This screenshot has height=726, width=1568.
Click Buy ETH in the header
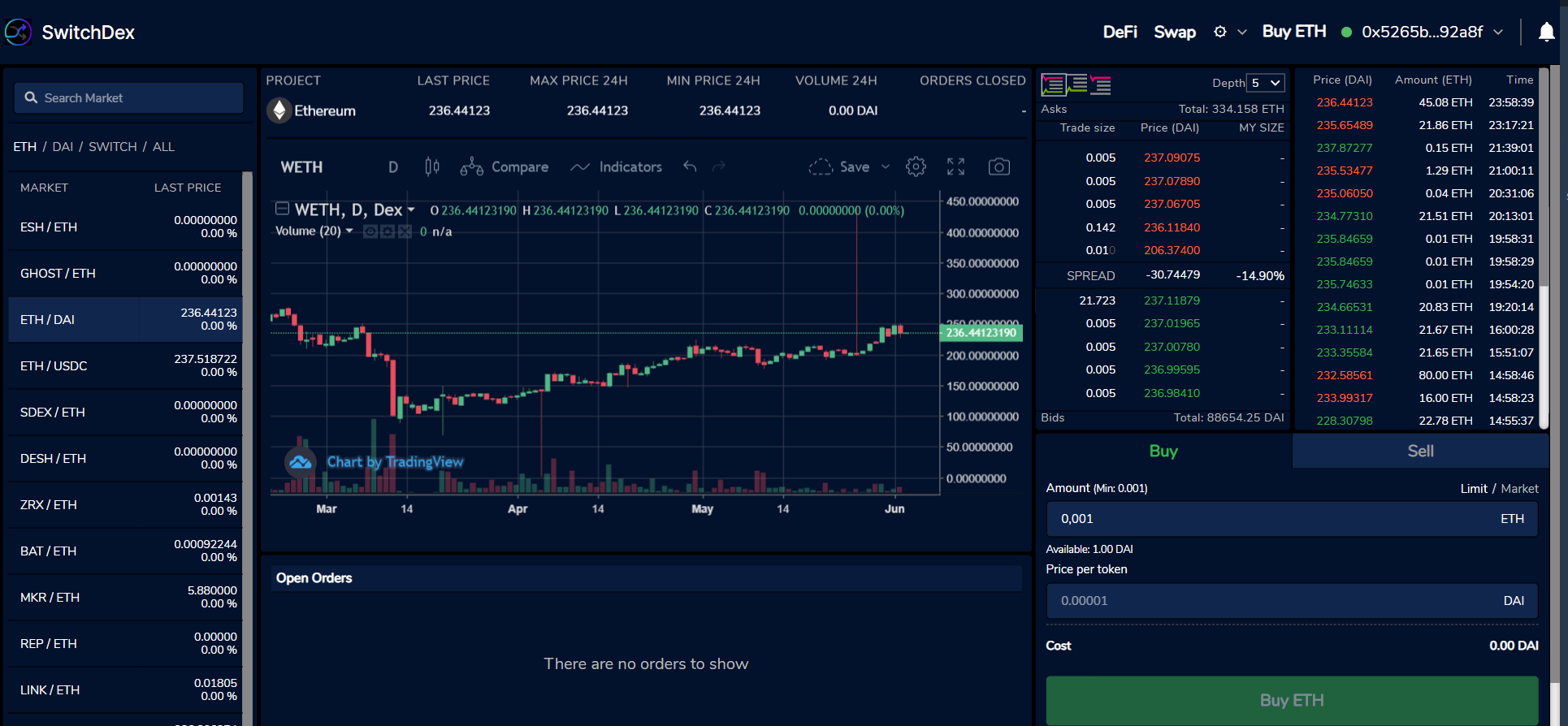click(x=1293, y=32)
